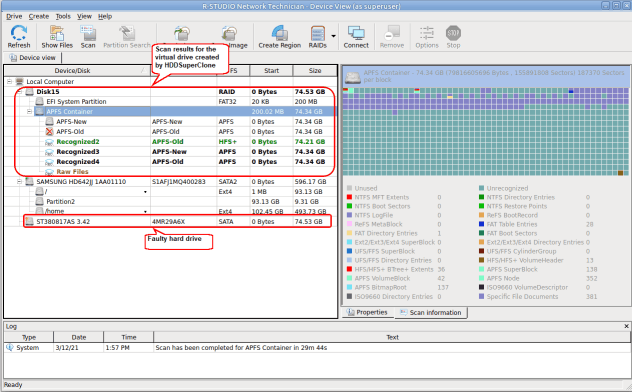Click the APFS SuperBlock legend swatch
The height and width of the screenshot is (392, 632).
[481, 269]
